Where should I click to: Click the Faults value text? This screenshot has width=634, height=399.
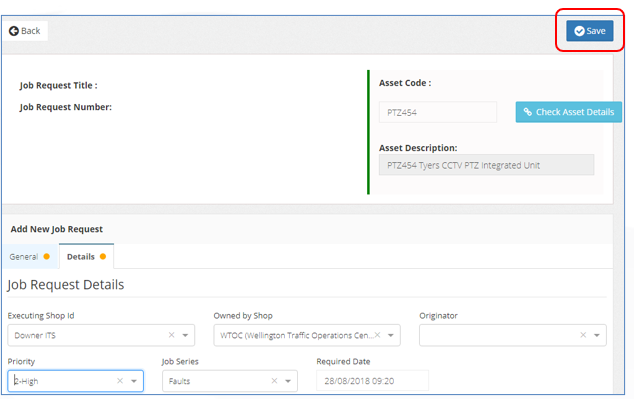180,381
